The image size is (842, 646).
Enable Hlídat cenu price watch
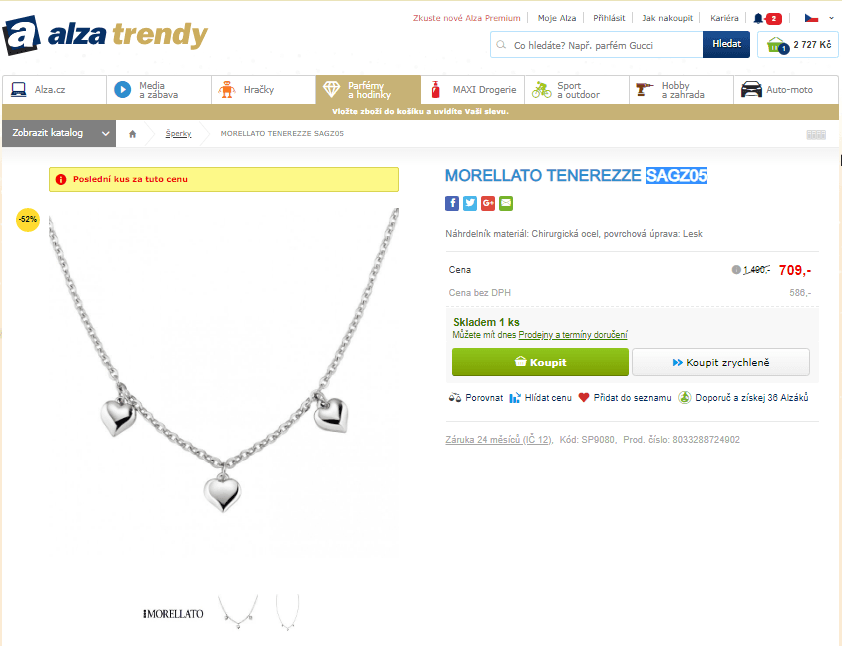point(540,397)
